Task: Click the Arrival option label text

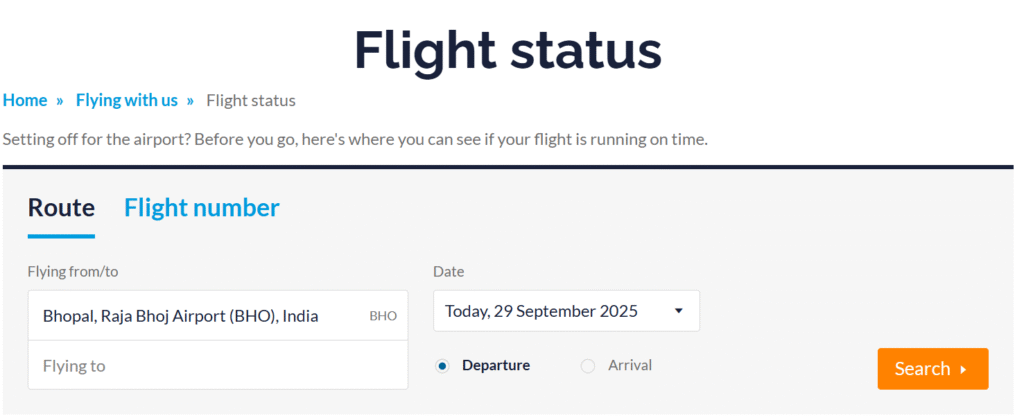Action: tap(630, 365)
